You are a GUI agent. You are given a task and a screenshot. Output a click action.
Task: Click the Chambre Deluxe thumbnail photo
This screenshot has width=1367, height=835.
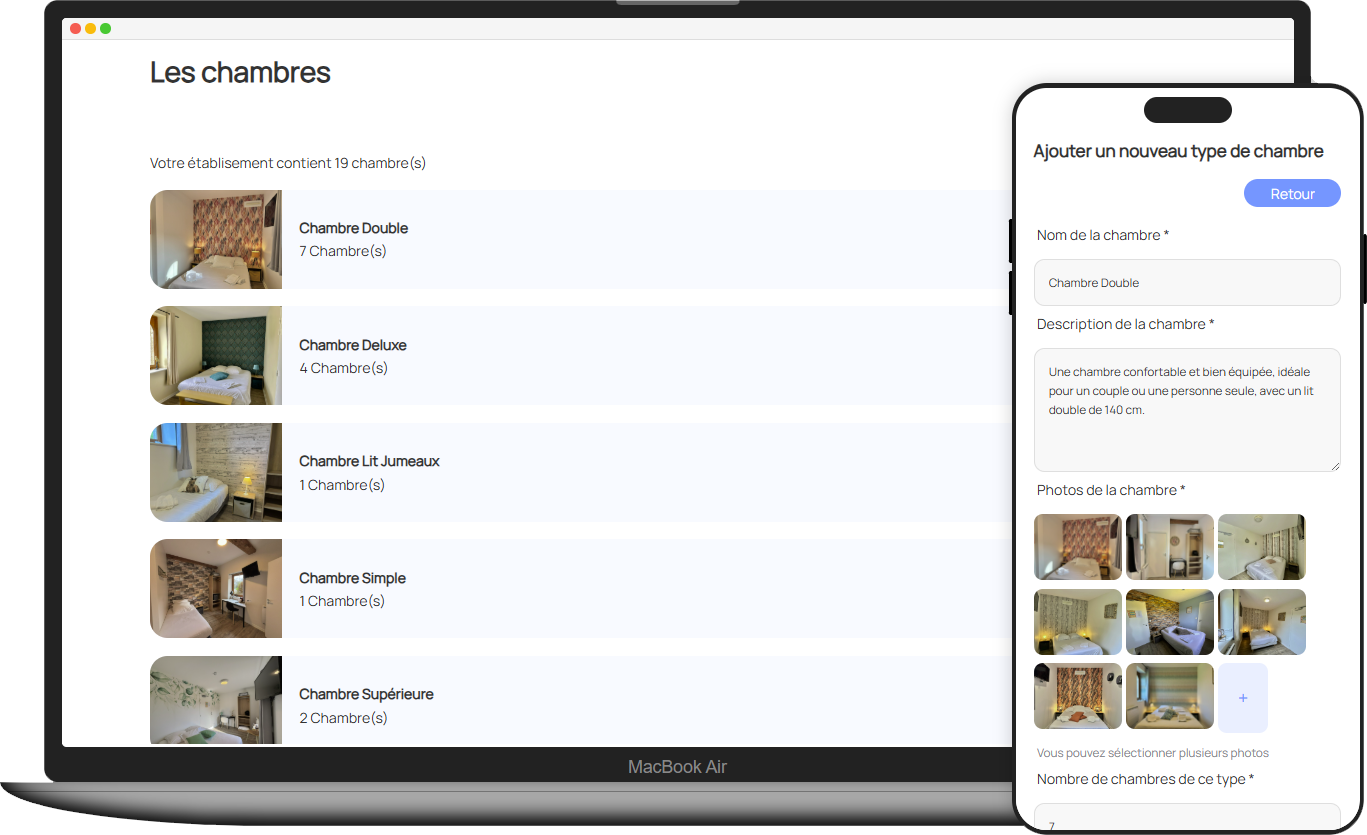(x=215, y=356)
